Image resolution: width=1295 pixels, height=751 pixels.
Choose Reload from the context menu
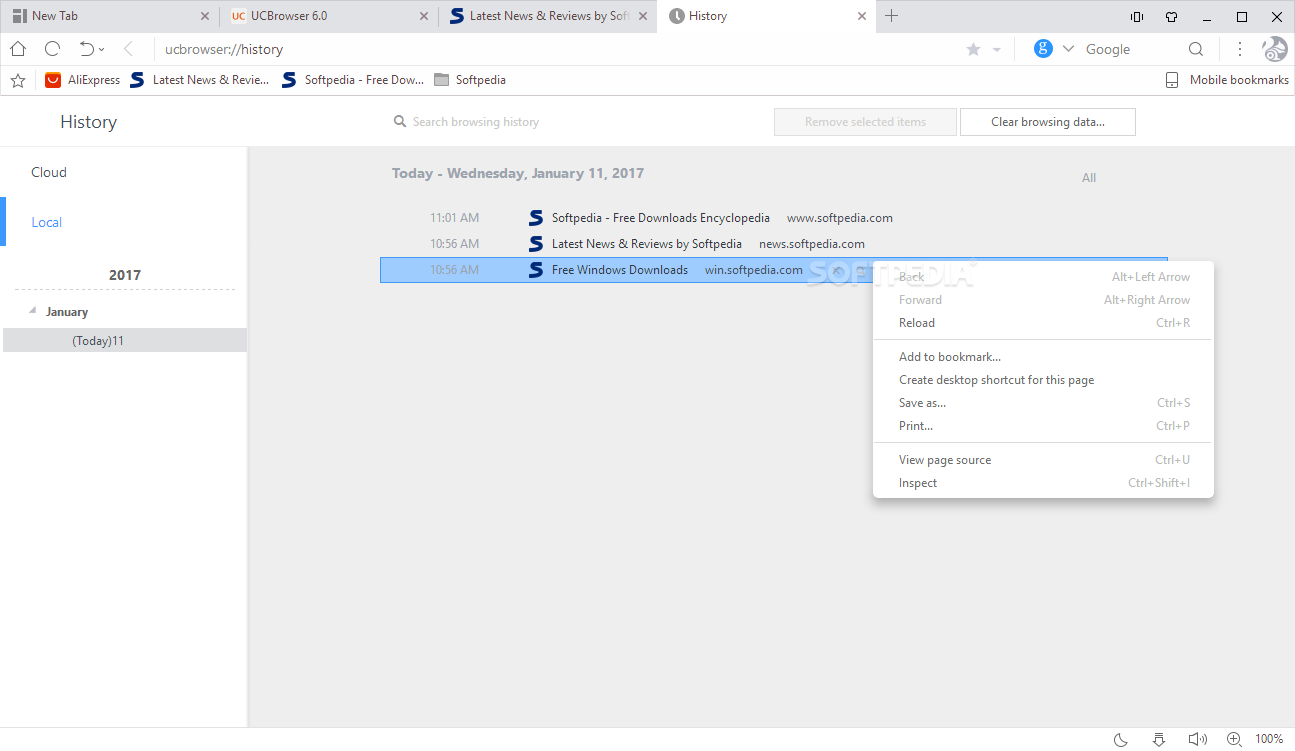point(1043,322)
